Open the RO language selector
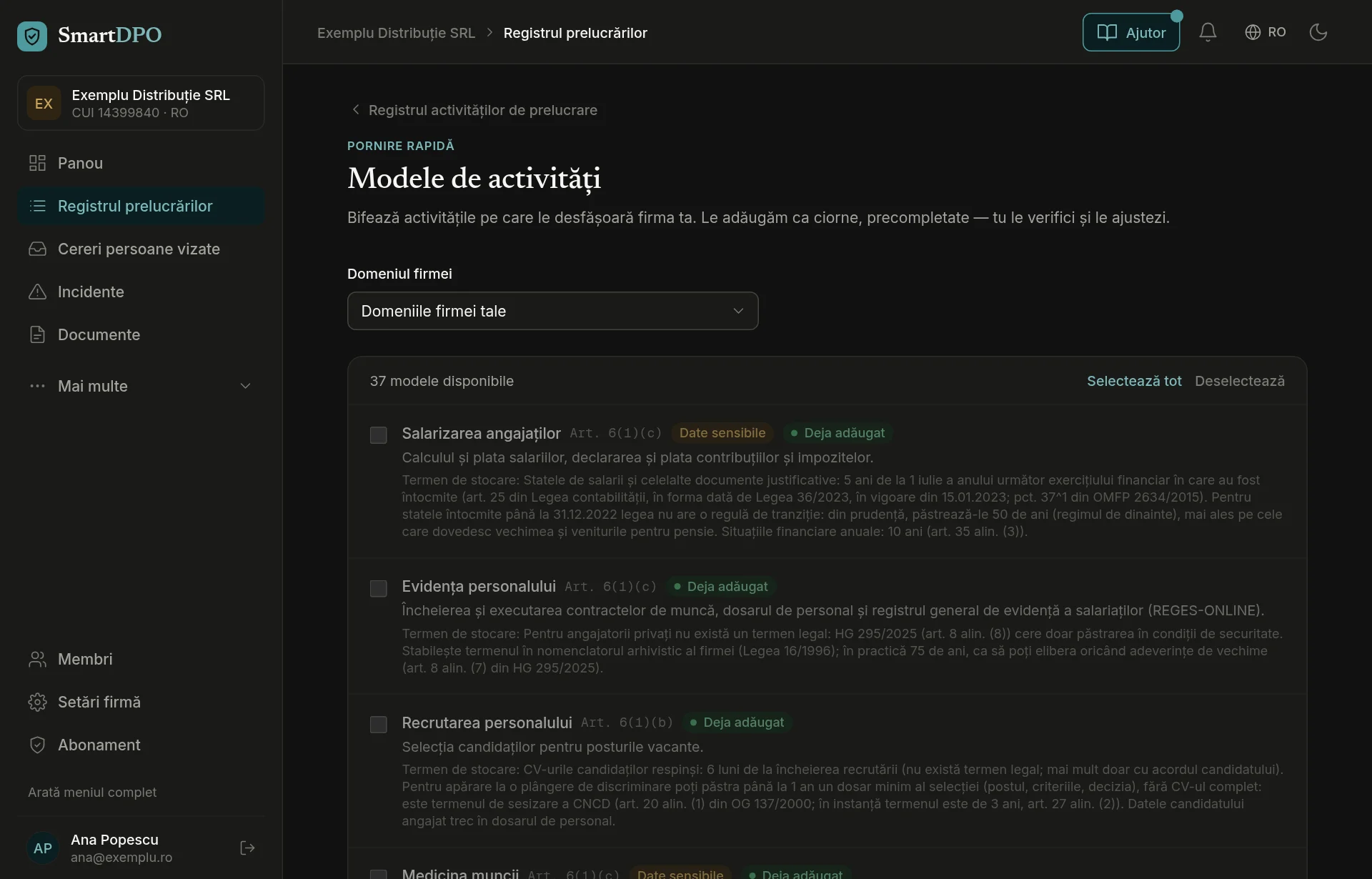Viewport: 1372px width, 879px height. (1266, 32)
